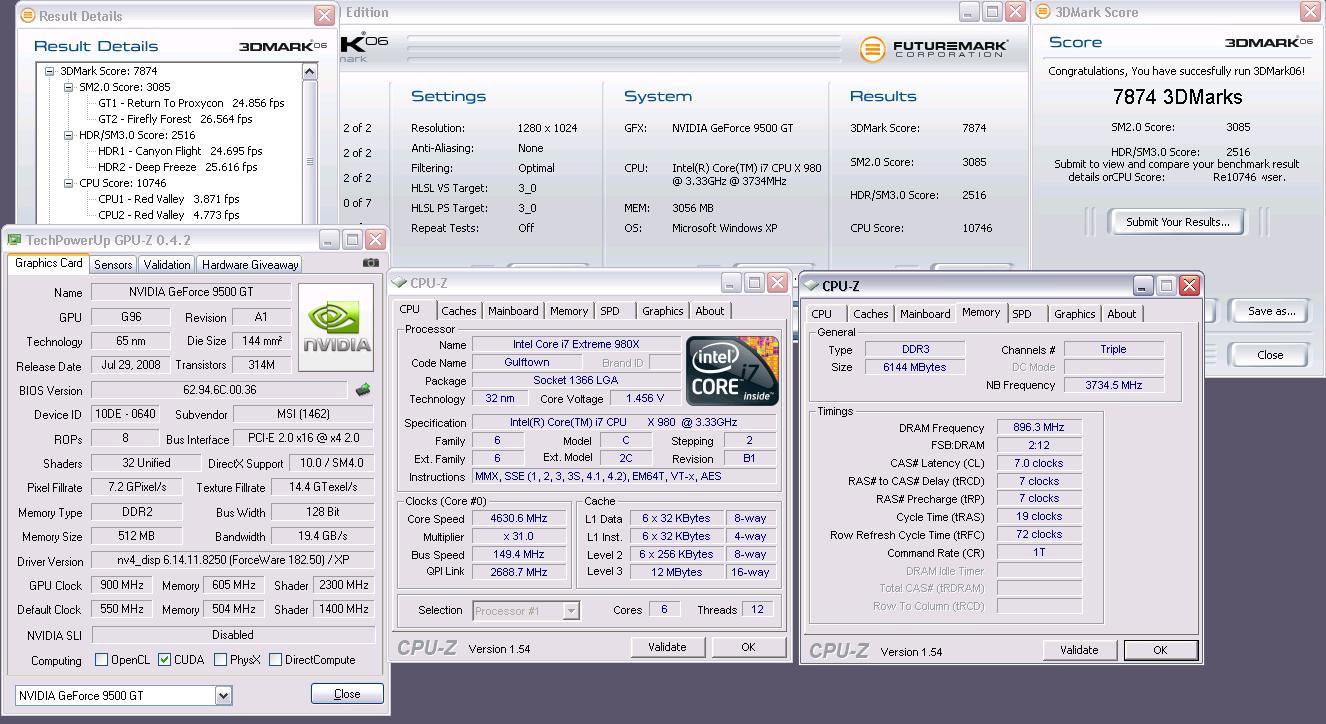
Task: Click the 3DMark Score window title icon
Action: pos(1043,12)
